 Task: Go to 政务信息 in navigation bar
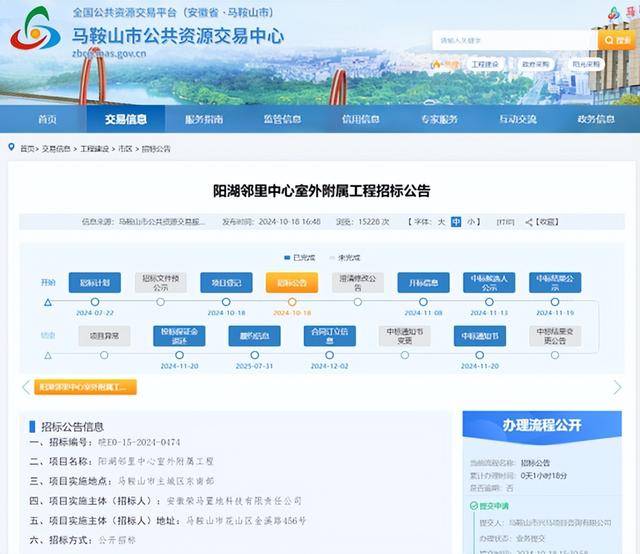click(x=596, y=119)
